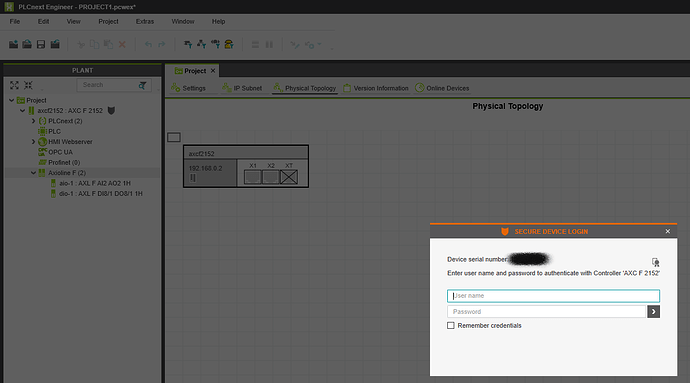Click the Save Project As toolbar icon

coord(55,44)
